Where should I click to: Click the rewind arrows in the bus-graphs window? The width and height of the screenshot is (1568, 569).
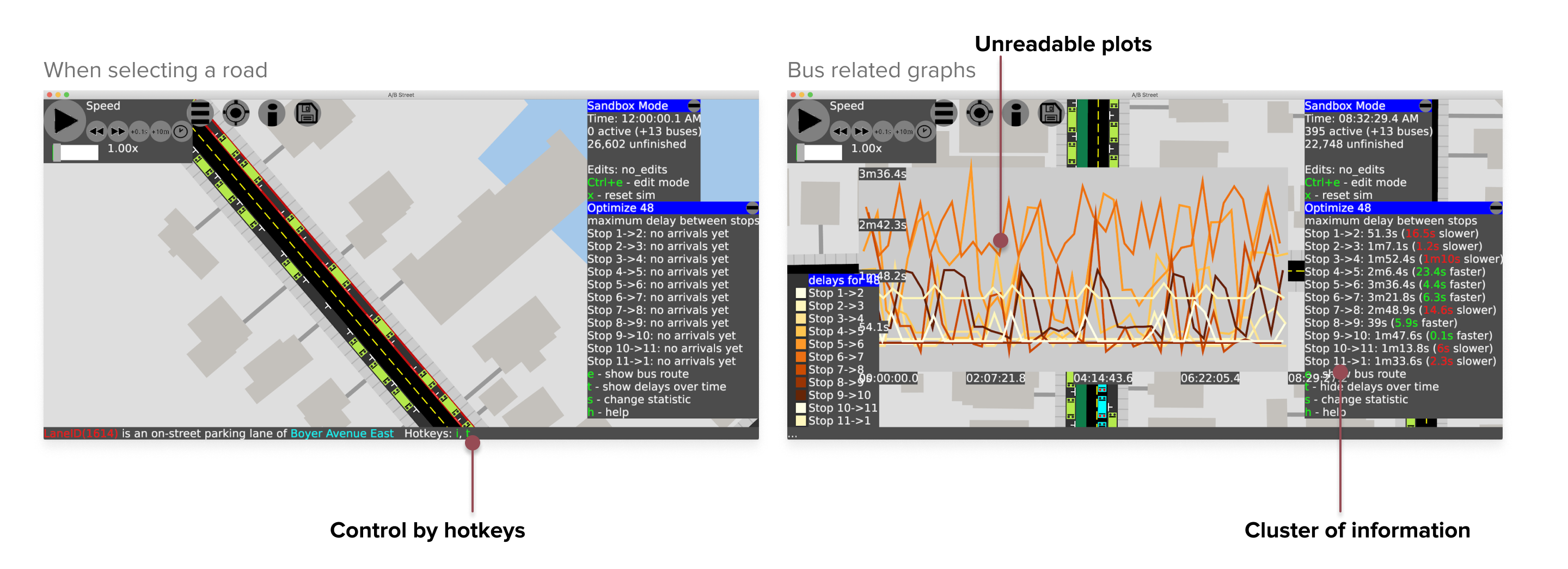click(x=841, y=131)
